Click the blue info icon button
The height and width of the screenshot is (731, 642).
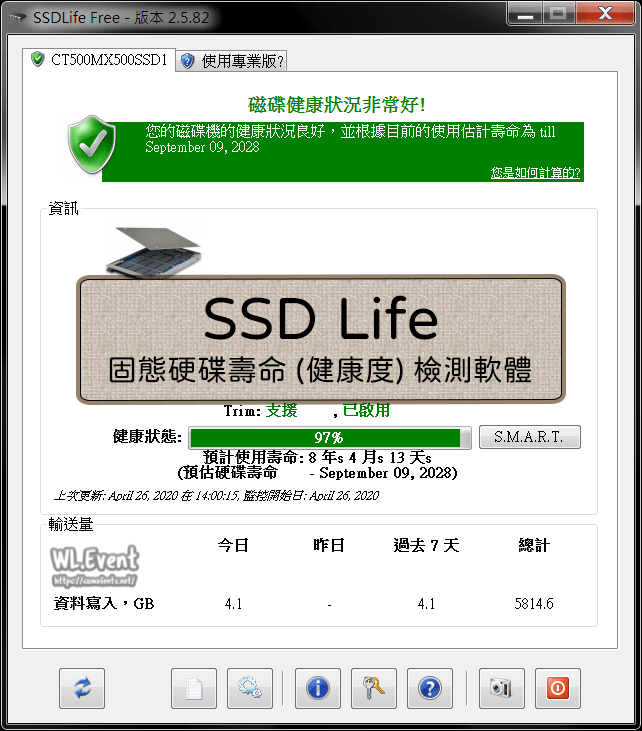318,688
